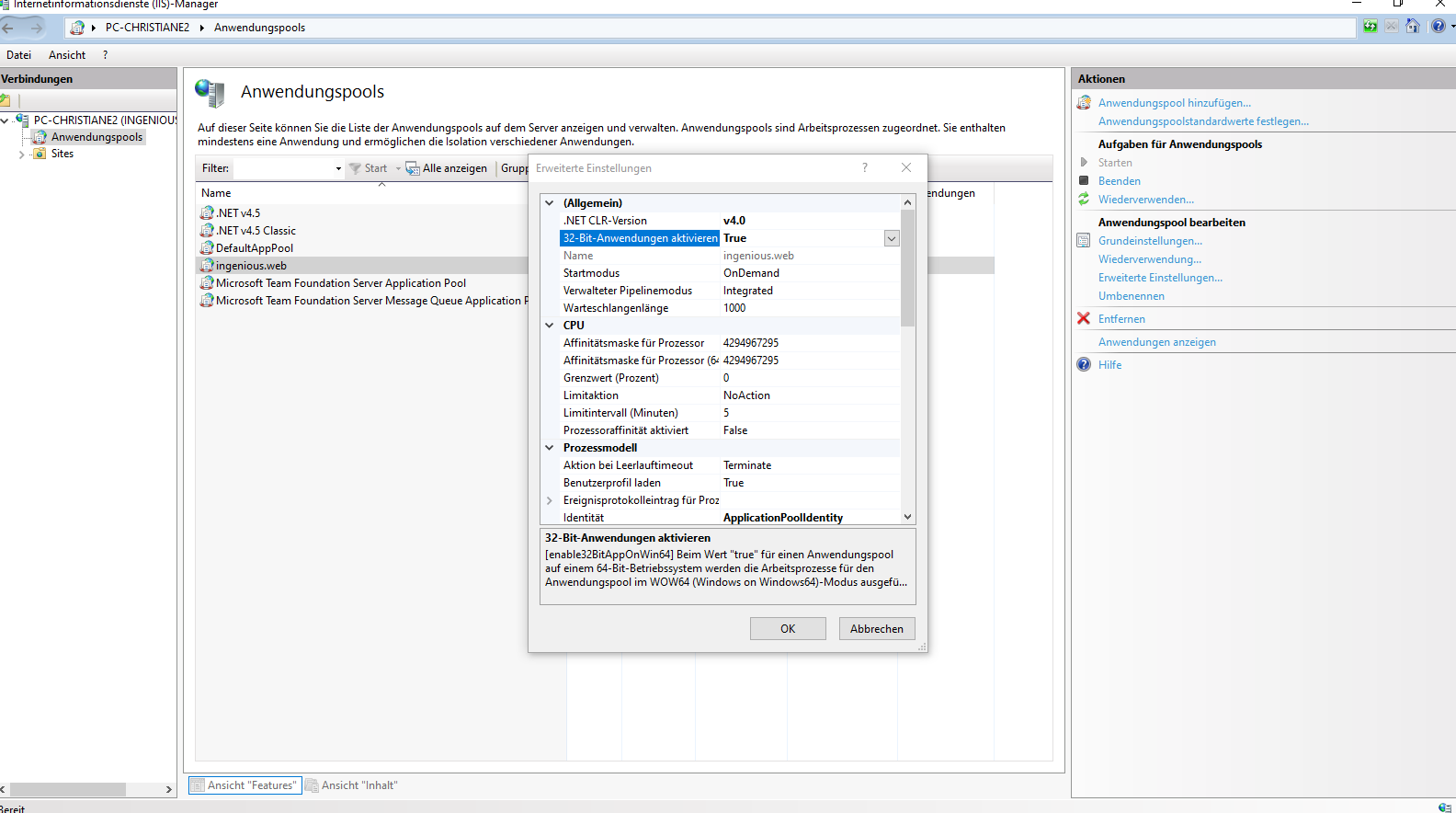Open the Ansicht menu
1456x813 pixels.
coord(67,55)
